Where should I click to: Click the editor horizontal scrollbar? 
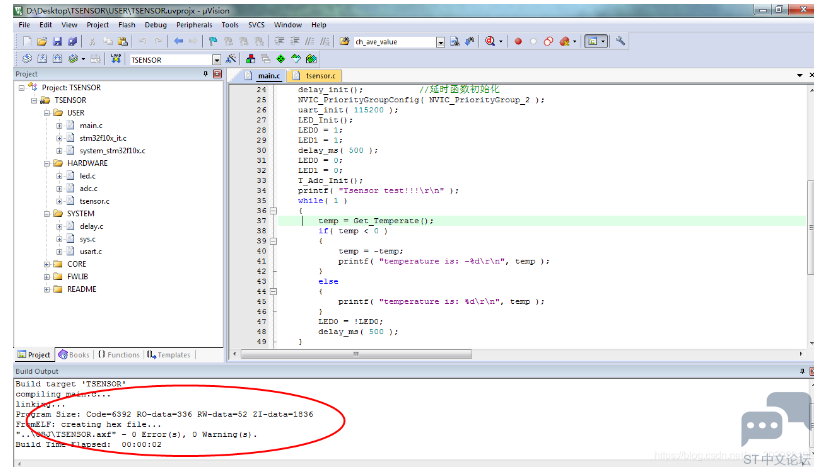tap(517, 354)
